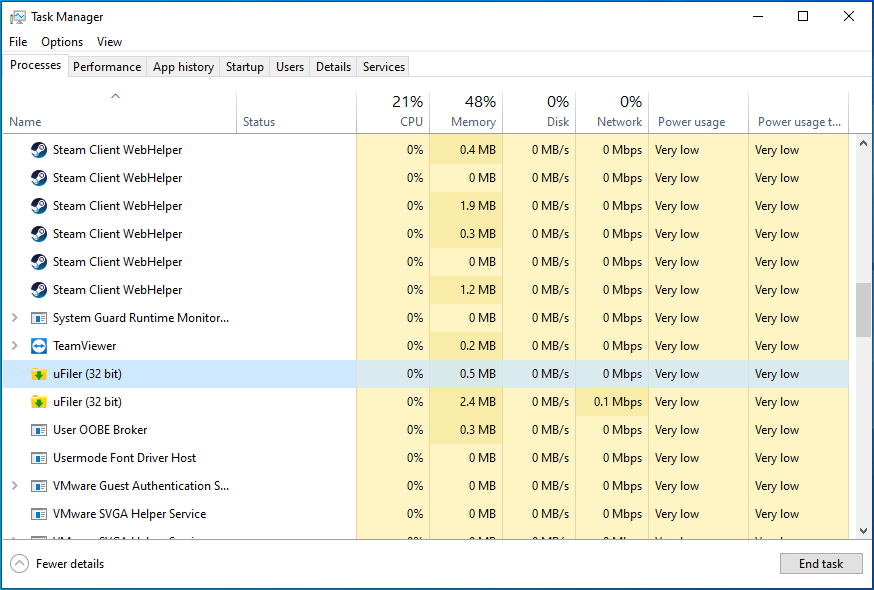The width and height of the screenshot is (874, 590).
Task: Click the TeamViewer process icon
Action: 39,346
